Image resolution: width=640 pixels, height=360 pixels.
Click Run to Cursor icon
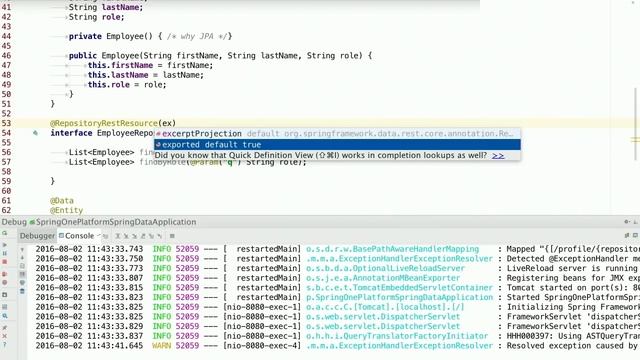[160, 236]
